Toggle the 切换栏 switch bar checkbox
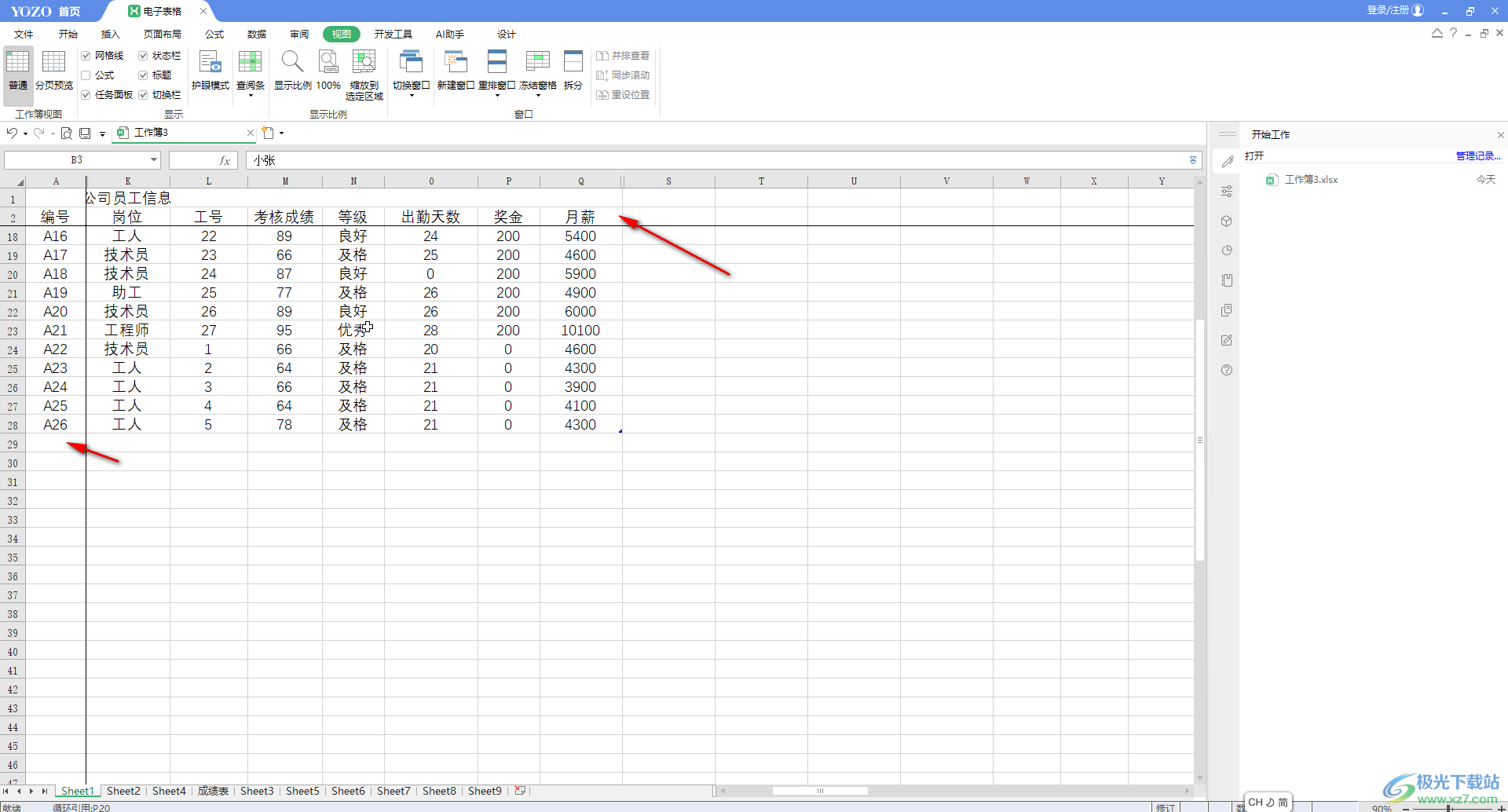This screenshot has width=1508, height=812. (144, 95)
